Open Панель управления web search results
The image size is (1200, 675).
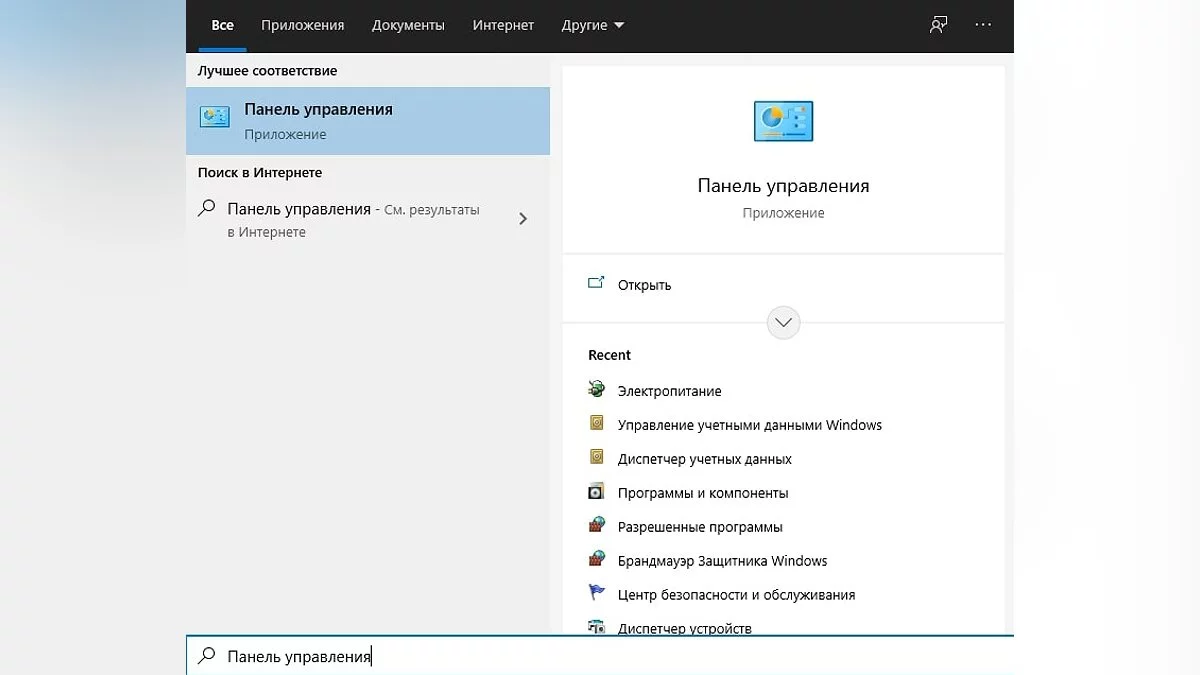pos(368,220)
